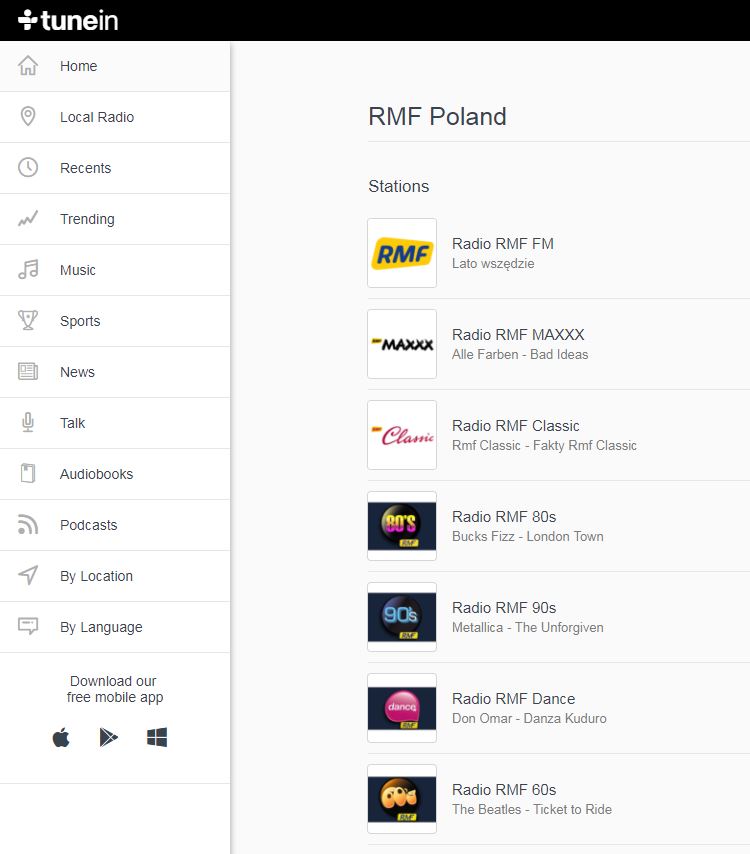Open Recents in sidebar
The height and width of the screenshot is (854, 750).
click(x=86, y=168)
